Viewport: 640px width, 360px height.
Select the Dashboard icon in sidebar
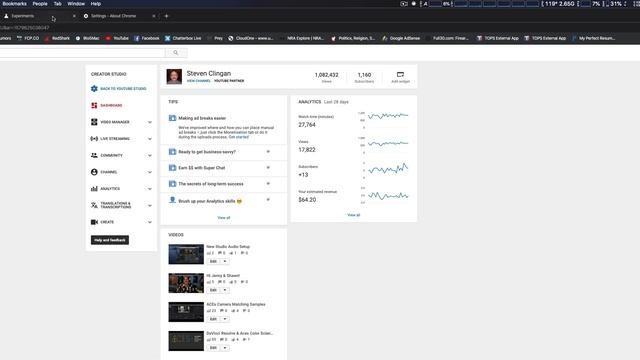click(x=94, y=105)
